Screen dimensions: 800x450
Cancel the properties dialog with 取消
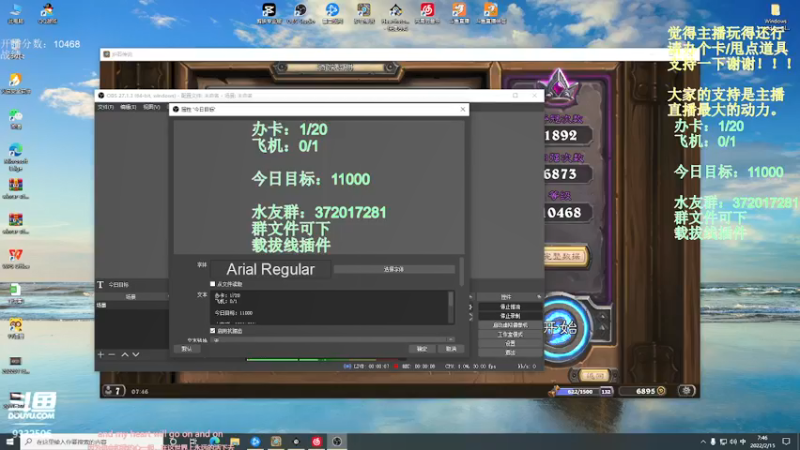point(451,349)
